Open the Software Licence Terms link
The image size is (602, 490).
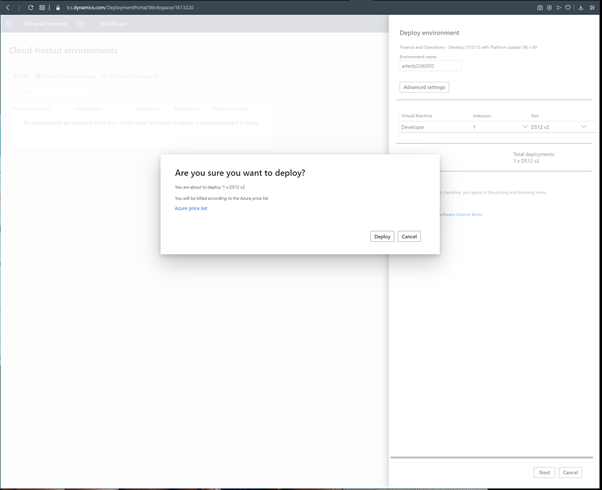click(461, 214)
